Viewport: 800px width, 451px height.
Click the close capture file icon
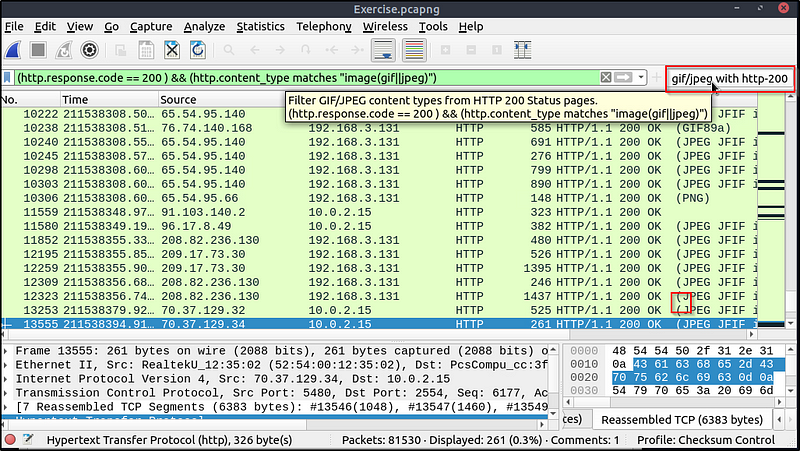pyautogui.click(x=172, y=50)
